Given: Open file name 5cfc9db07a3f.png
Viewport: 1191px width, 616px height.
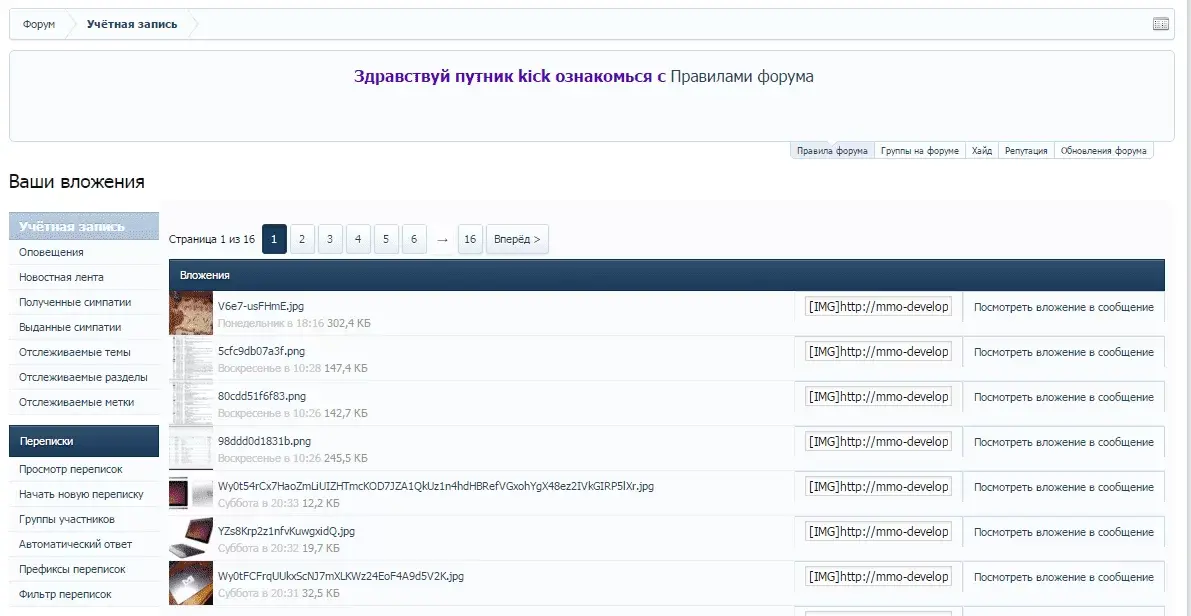Looking at the screenshot, I should (262, 351).
